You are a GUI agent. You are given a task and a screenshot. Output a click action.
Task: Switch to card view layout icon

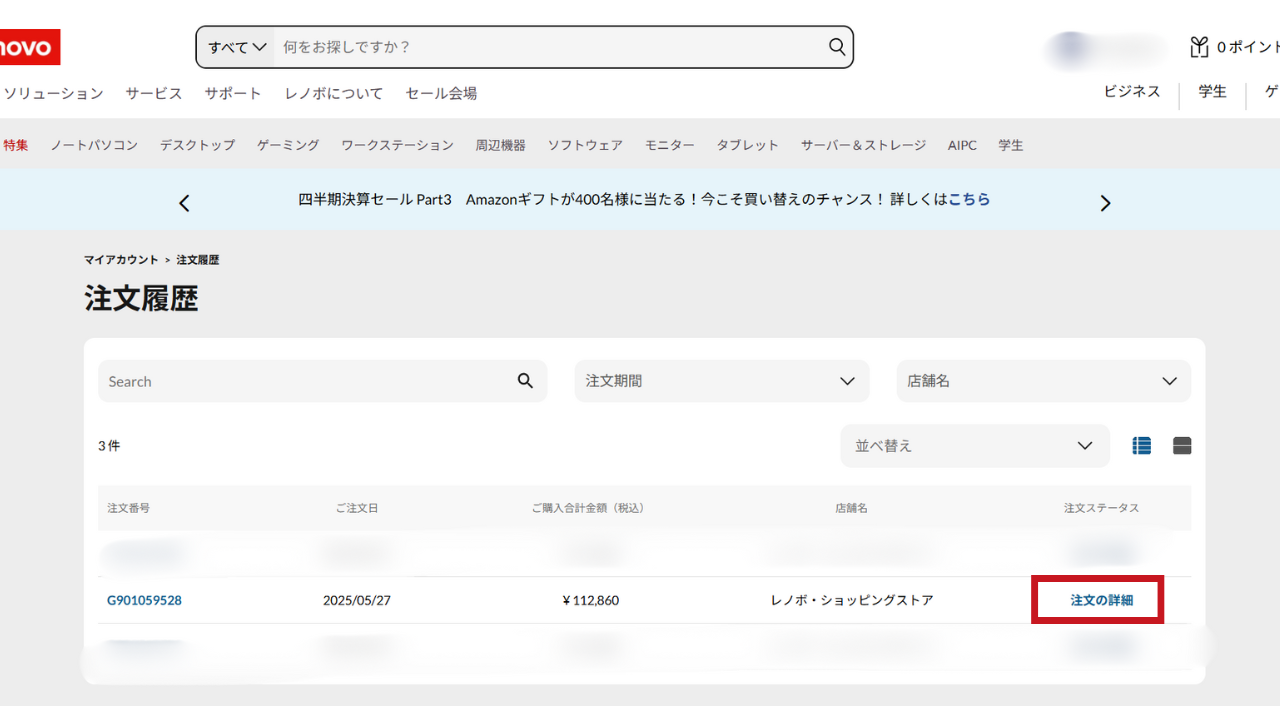tap(1181, 446)
